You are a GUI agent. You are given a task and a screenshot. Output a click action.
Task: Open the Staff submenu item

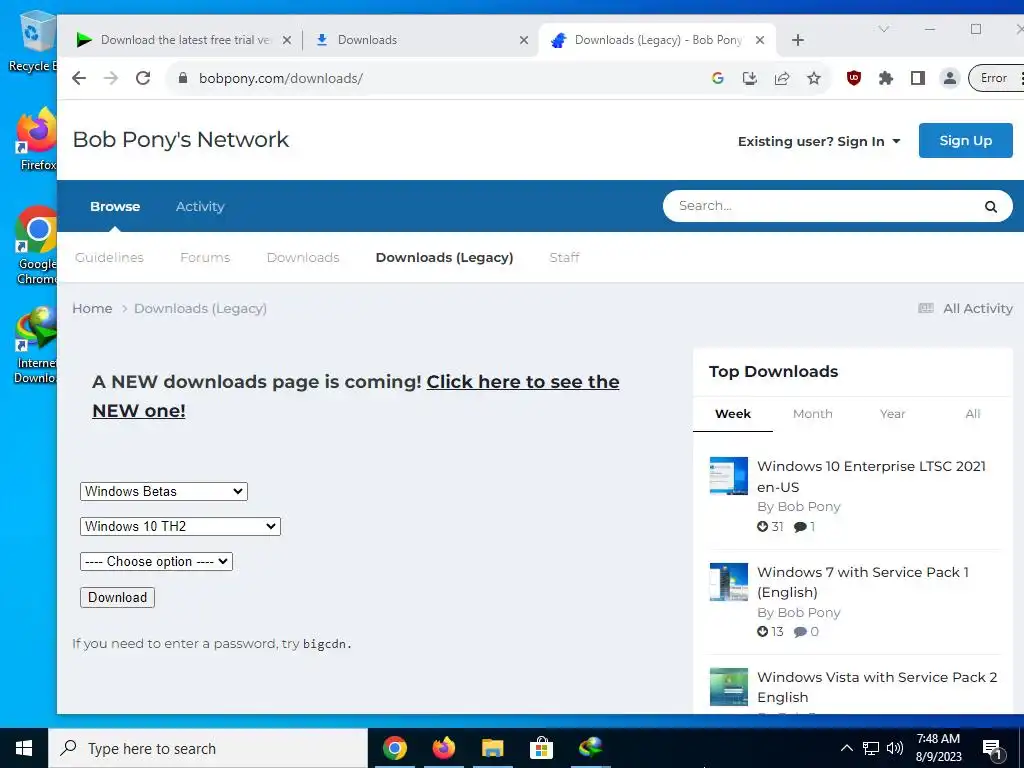[564, 257]
